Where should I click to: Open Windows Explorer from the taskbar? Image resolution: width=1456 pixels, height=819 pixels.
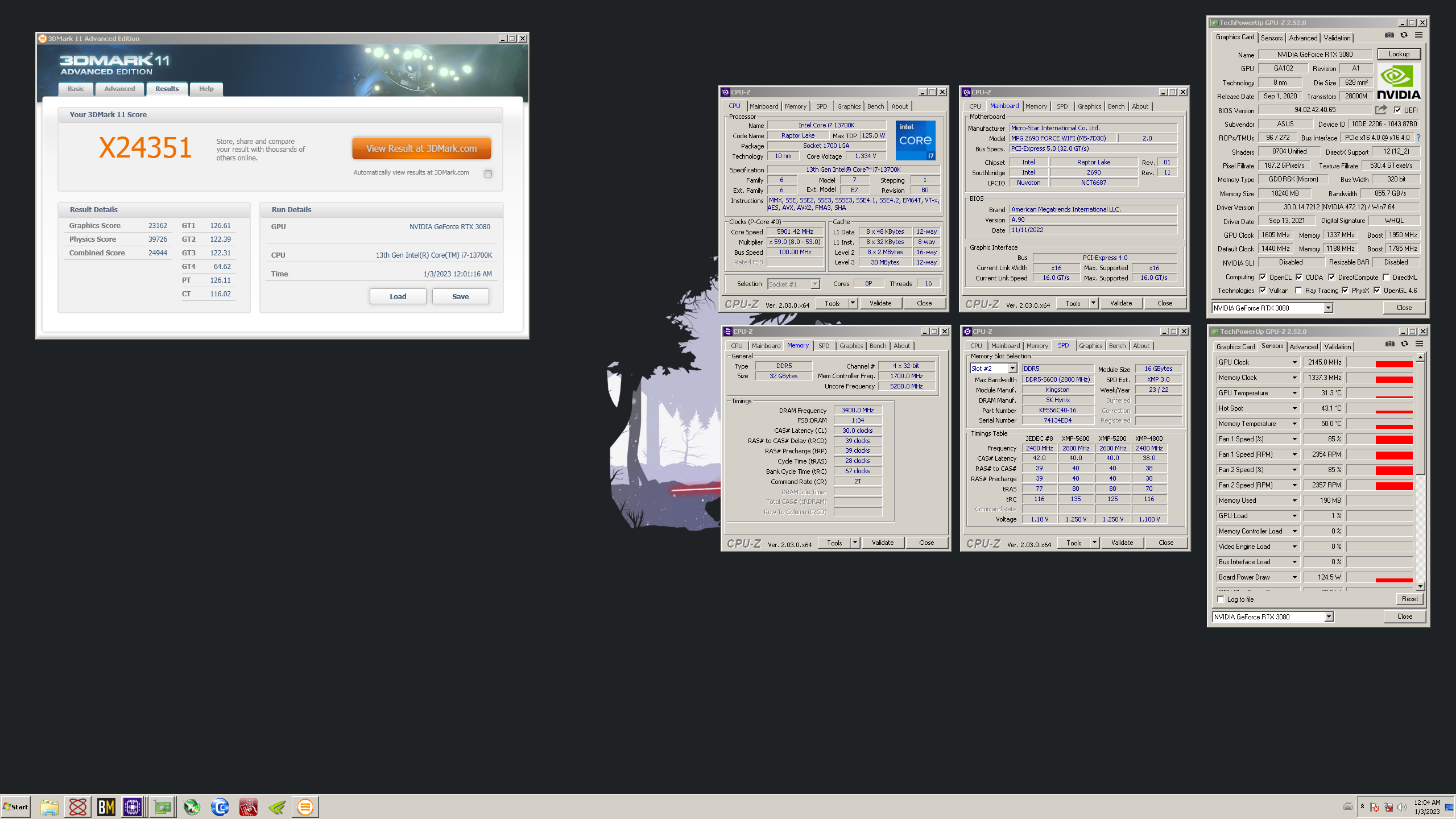(x=49, y=807)
